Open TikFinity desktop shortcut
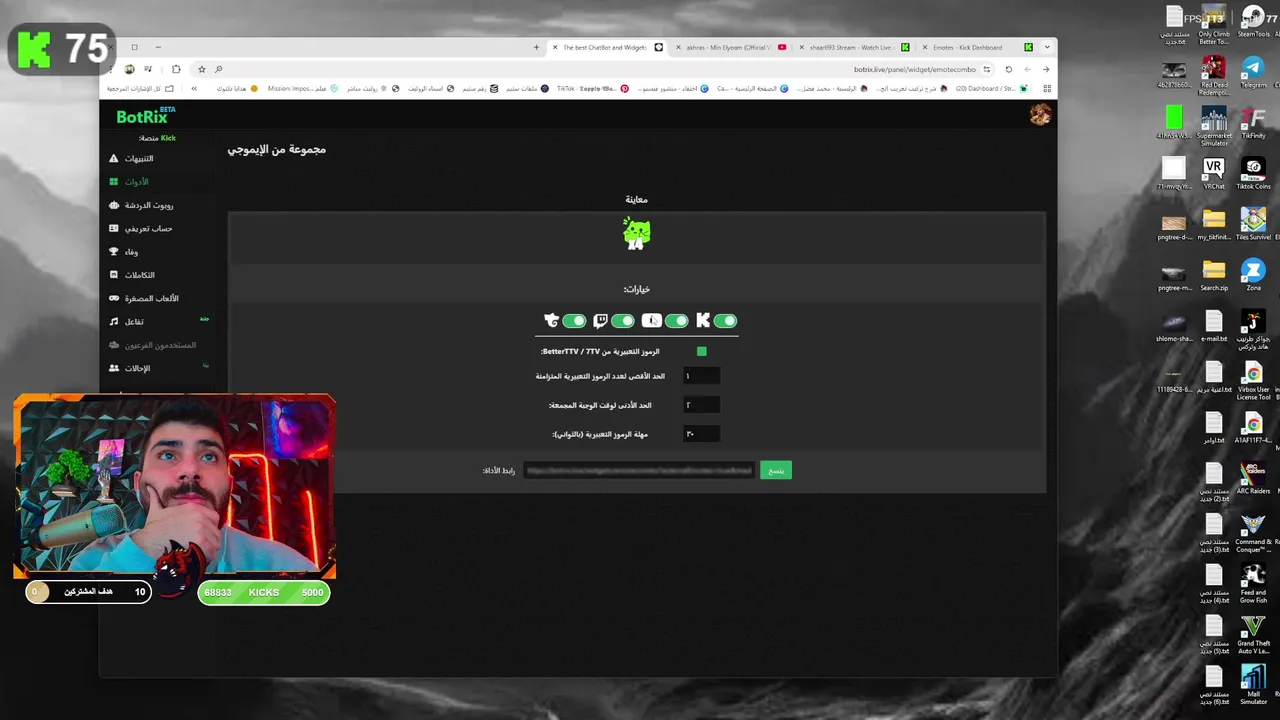The width and height of the screenshot is (1280, 720). [x=1253, y=122]
